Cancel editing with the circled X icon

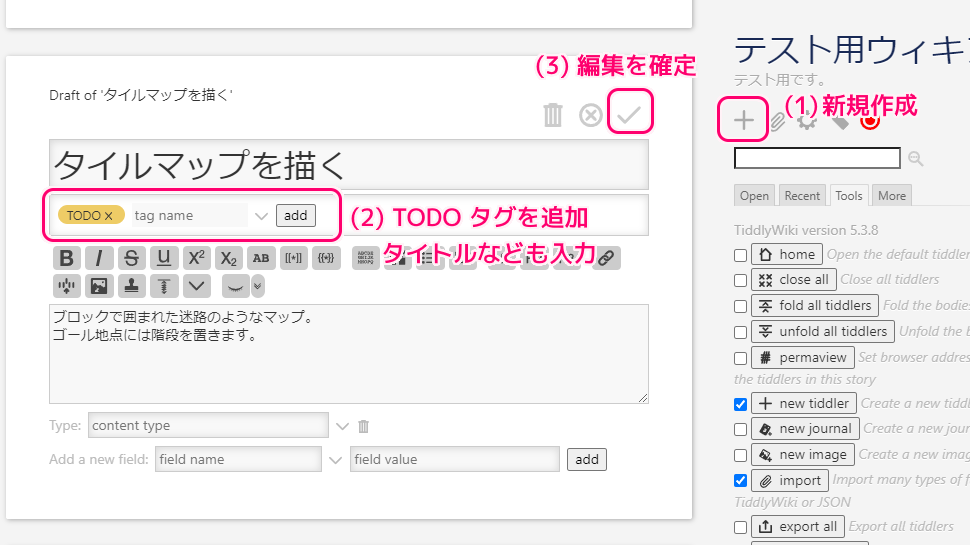pyautogui.click(x=591, y=115)
